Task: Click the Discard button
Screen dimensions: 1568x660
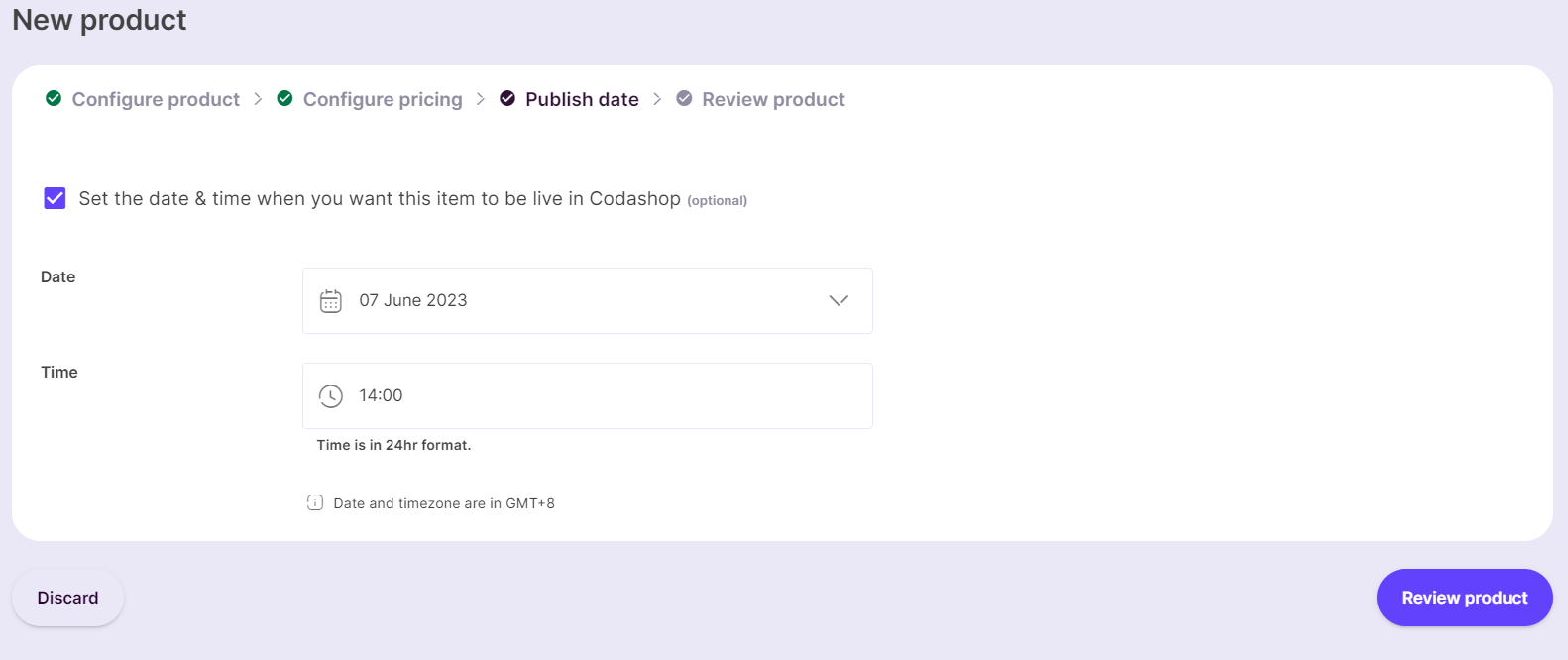Action: (67, 598)
